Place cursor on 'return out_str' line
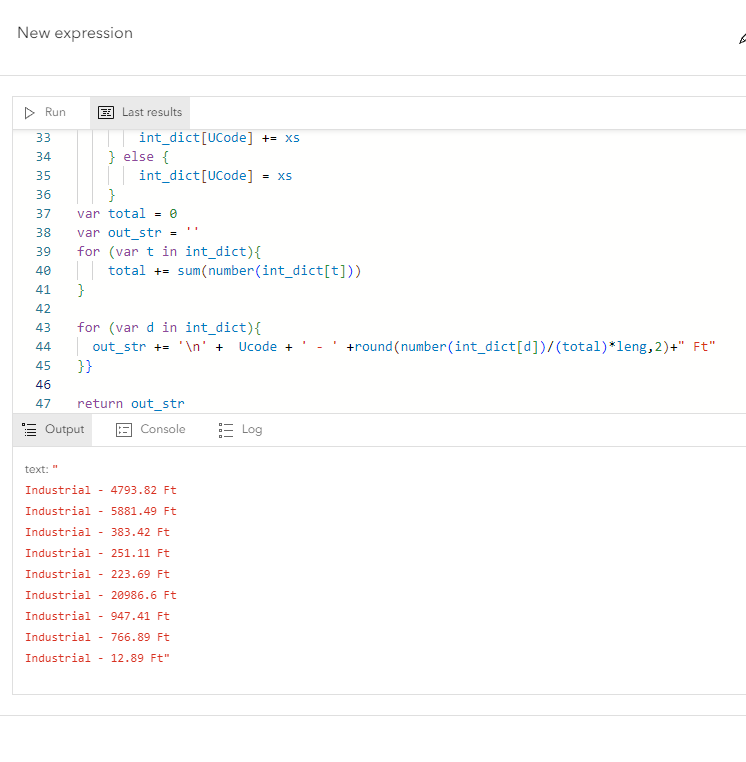Image resolution: width=746 pixels, height=762 pixels. (130, 404)
